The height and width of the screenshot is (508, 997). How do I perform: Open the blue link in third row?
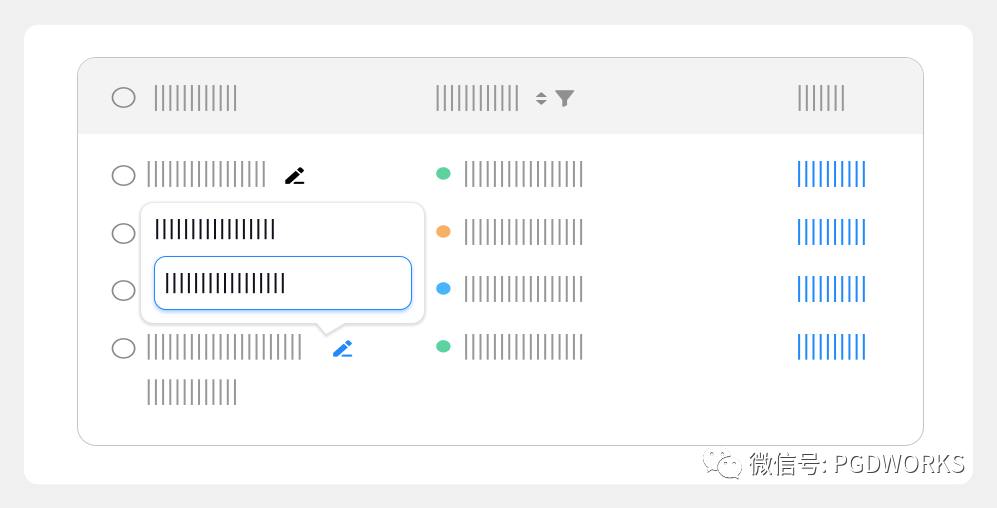pyautogui.click(x=831, y=289)
